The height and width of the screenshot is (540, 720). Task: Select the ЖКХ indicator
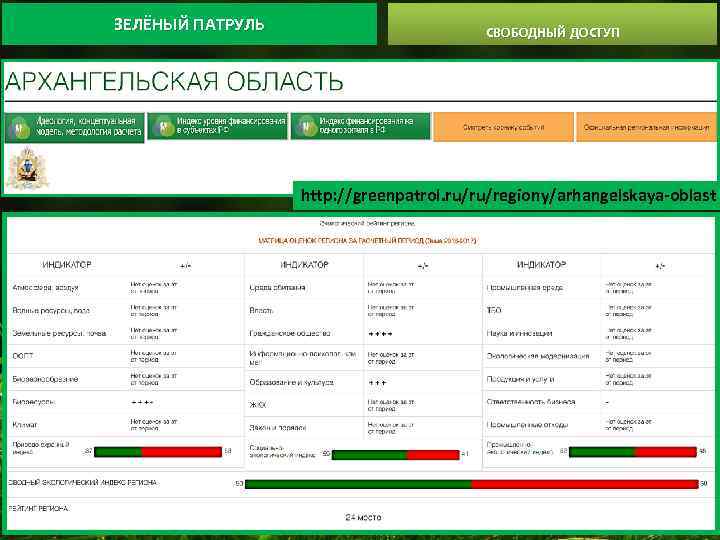coord(257,405)
